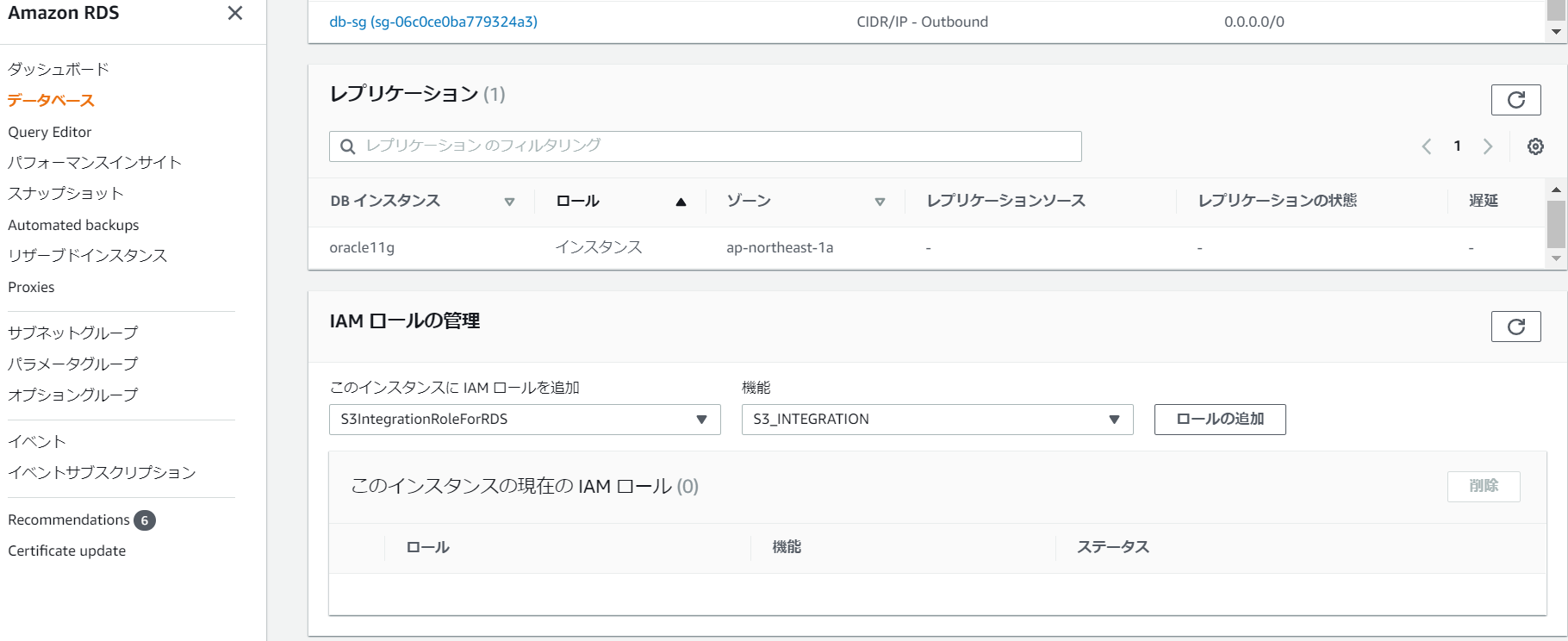Go to next replication page
Image resolution: width=1568 pixels, height=641 pixels.
point(1488,146)
